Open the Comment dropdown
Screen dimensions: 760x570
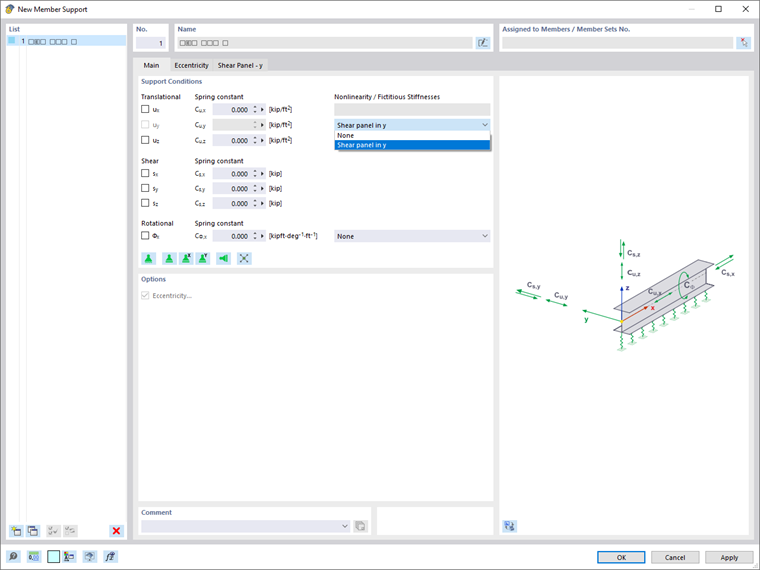pyautogui.click(x=345, y=526)
